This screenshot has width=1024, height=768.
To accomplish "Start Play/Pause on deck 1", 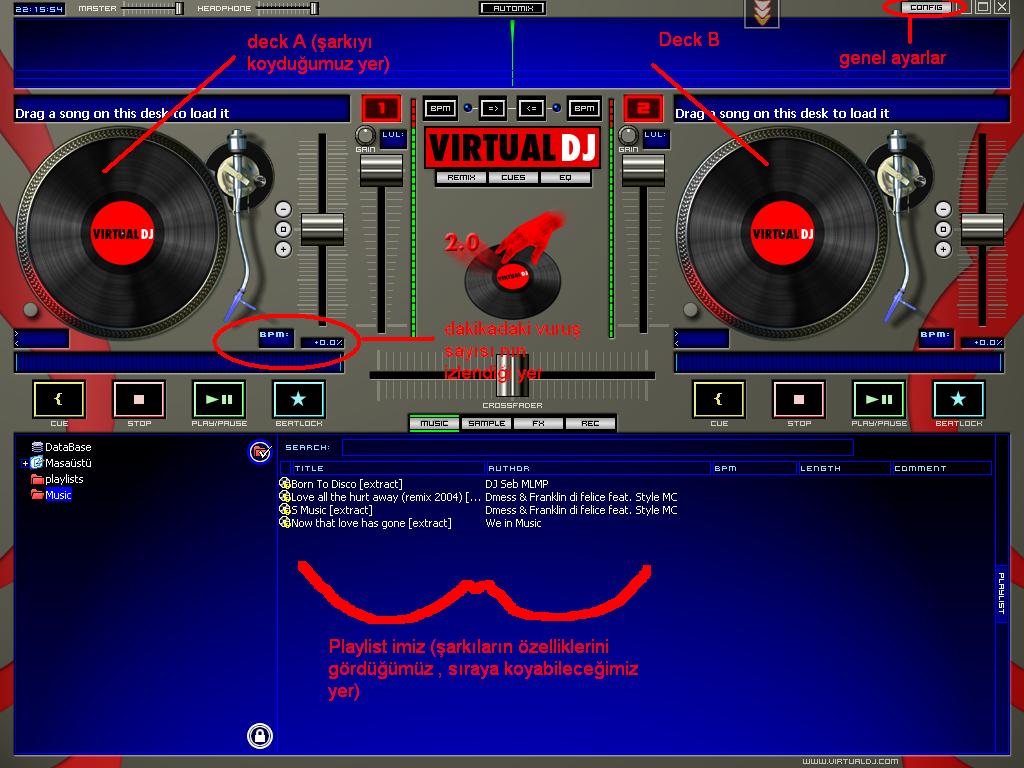I will pos(219,399).
